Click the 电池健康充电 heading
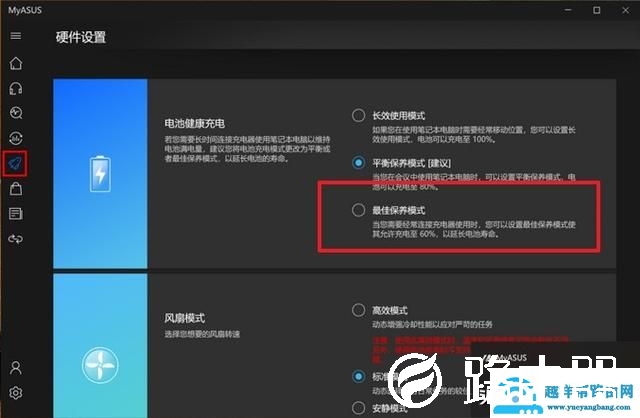The height and width of the screenshot is (418, 640). tap(194, 123)
